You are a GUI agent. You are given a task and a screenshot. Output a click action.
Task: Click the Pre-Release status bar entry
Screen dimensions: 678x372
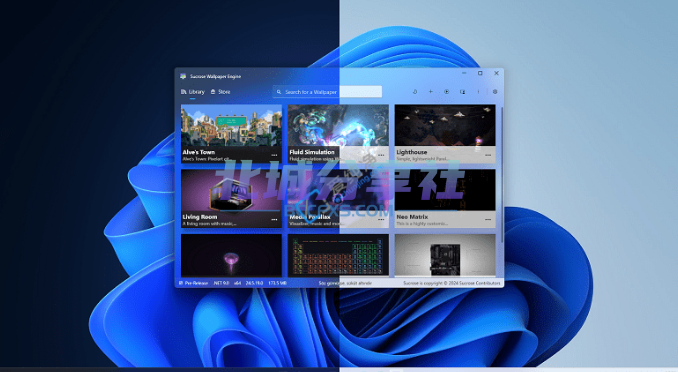click(x=193, y=283)
